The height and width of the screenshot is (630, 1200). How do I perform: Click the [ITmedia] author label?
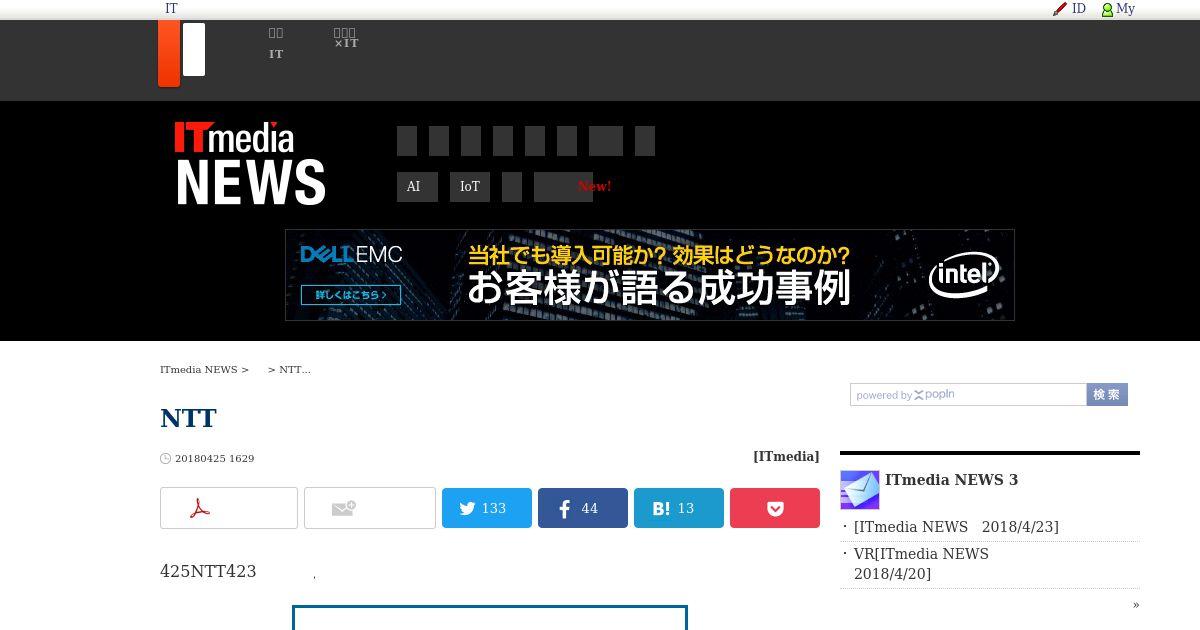click(786, 456)
